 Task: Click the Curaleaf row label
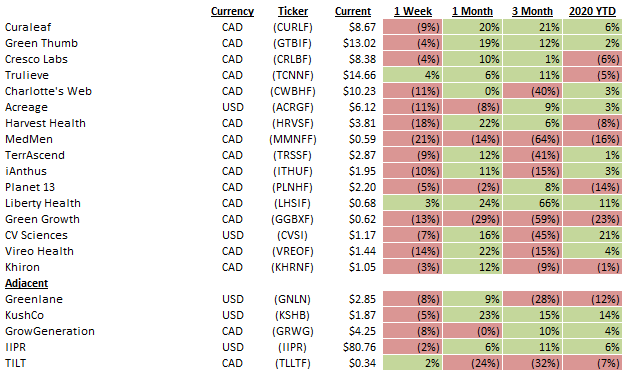click(x=28, y=27)
